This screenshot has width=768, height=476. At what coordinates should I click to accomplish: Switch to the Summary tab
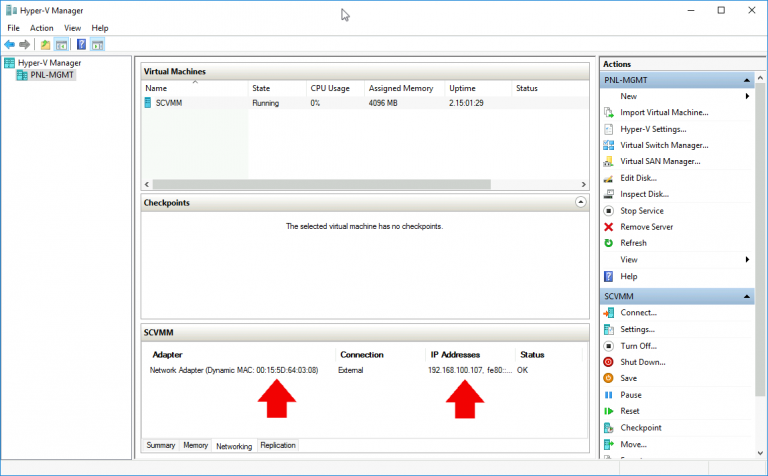tap(161, 445)
